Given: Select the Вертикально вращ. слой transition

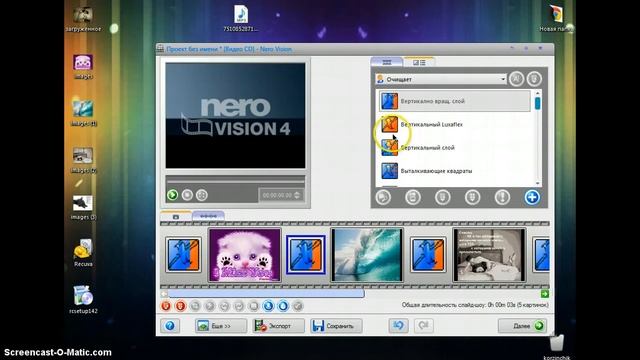Looking at the screenshot, I should pos(455,101).
